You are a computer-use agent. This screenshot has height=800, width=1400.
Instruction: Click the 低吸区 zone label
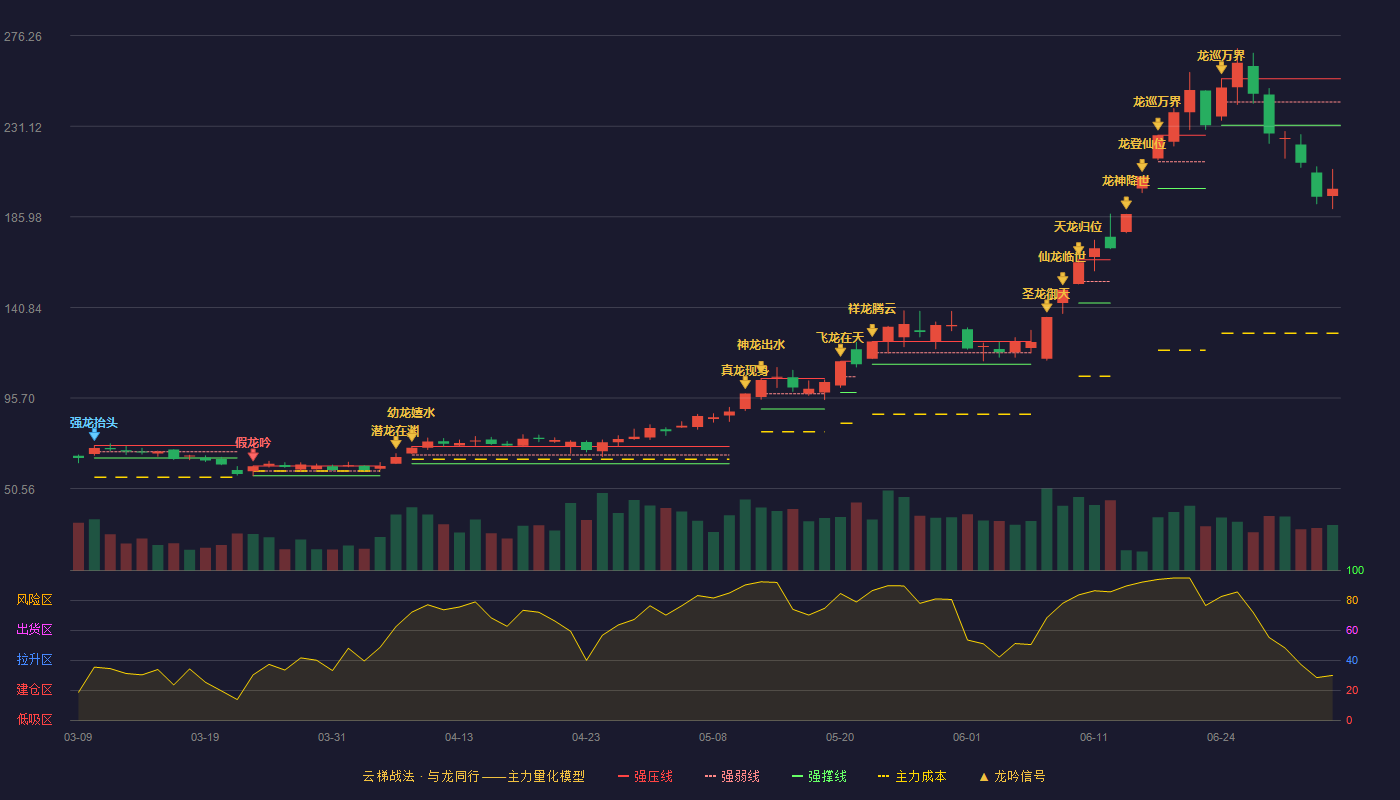[x=35, y=719]
